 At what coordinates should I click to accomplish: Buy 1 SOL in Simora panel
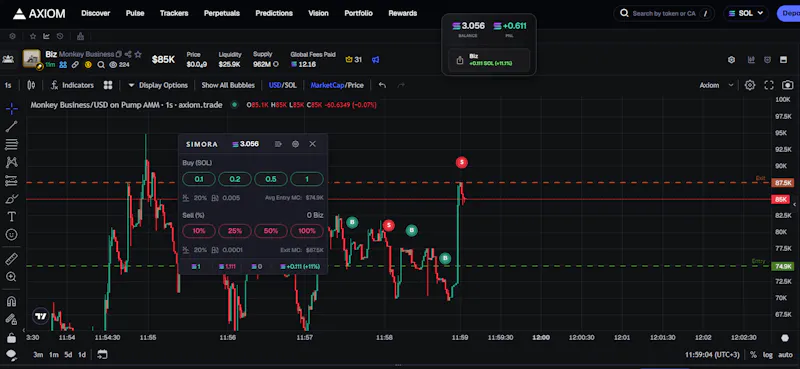click(307, 179)
